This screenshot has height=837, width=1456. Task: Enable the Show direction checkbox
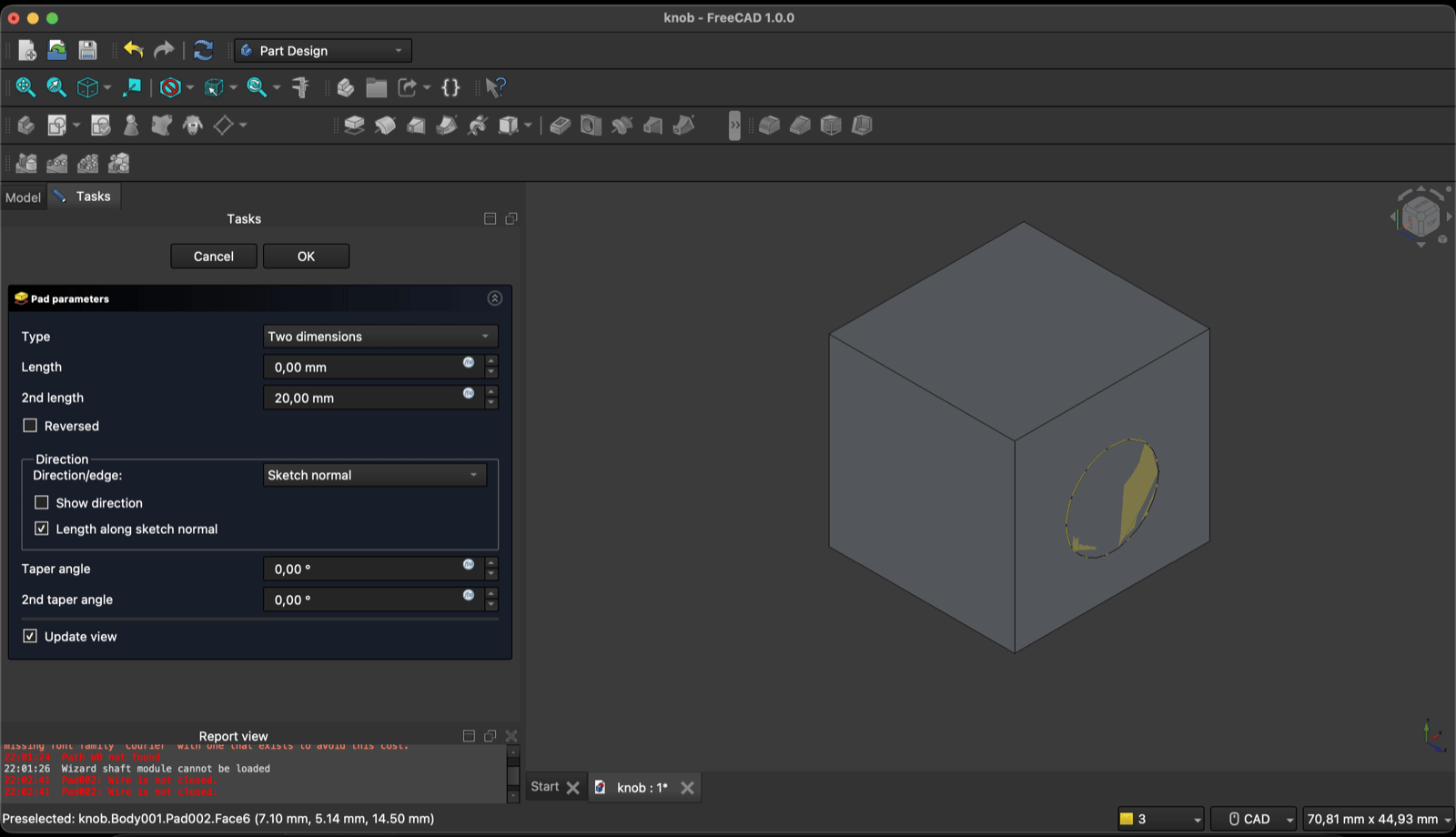[x=42, y=502]
